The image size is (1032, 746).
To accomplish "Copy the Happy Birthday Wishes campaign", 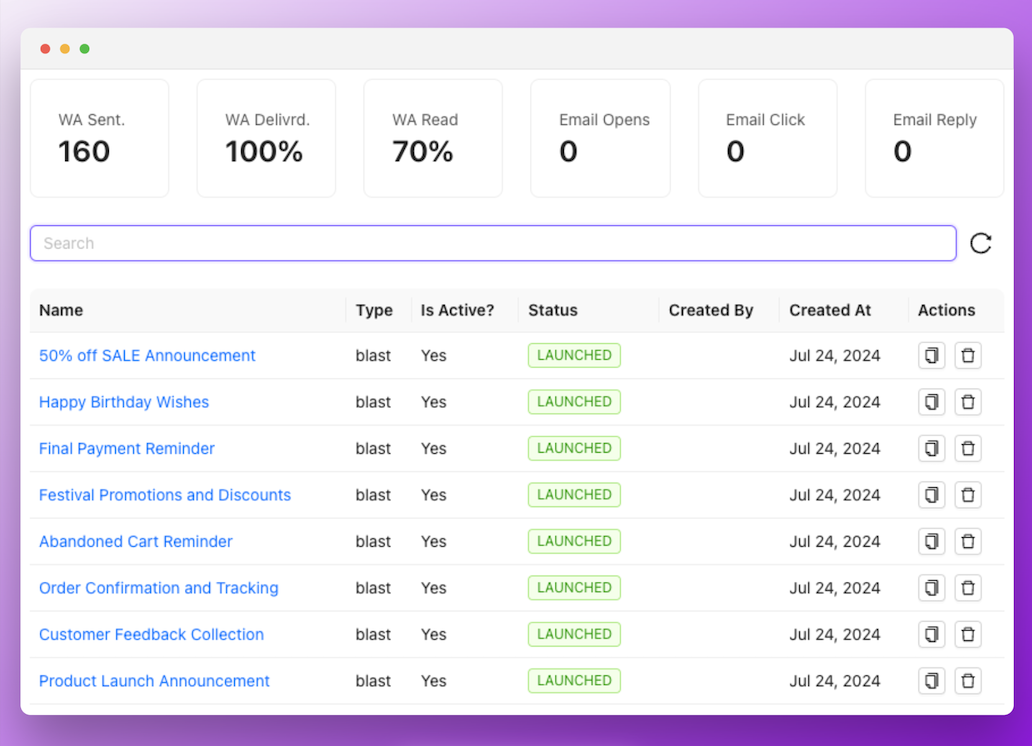I will pos(932,402).
